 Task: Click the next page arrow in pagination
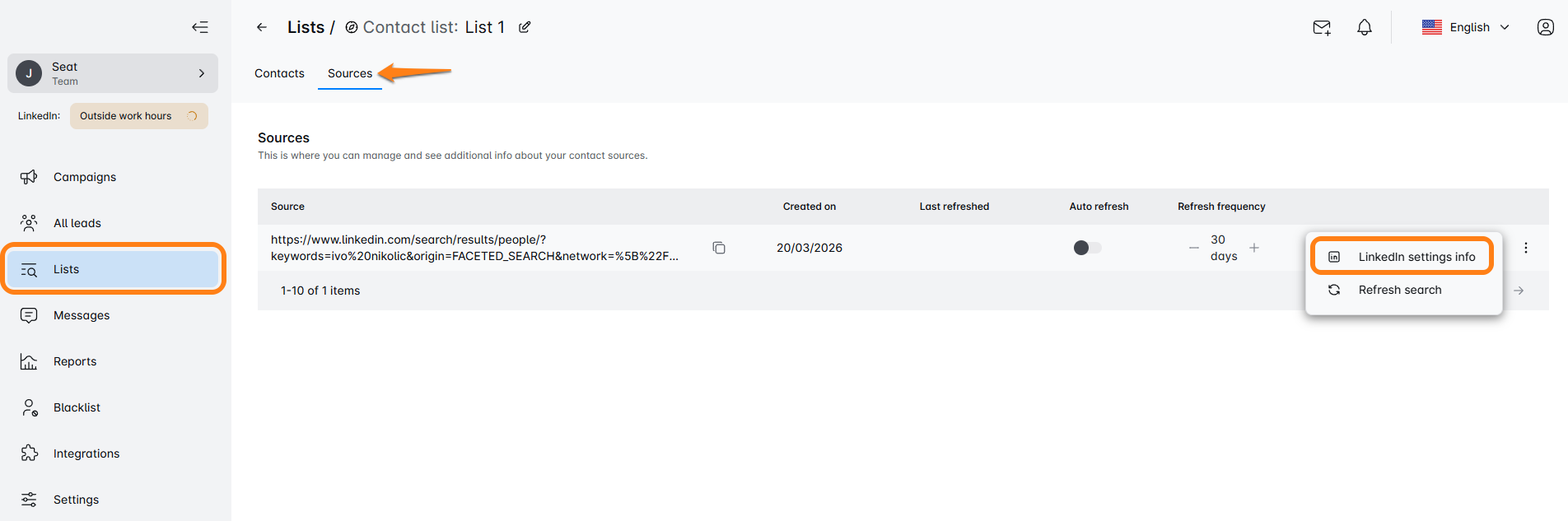[1519, 291]
